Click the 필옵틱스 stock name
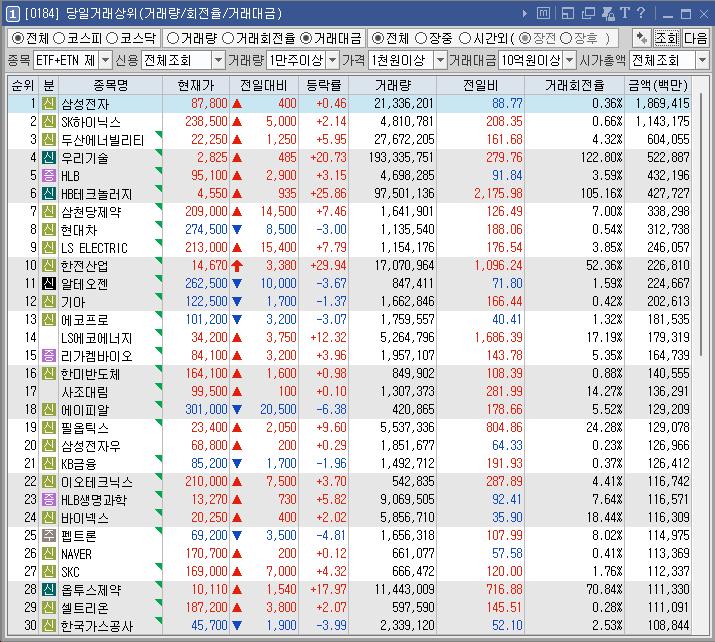 tap(85, 428)
